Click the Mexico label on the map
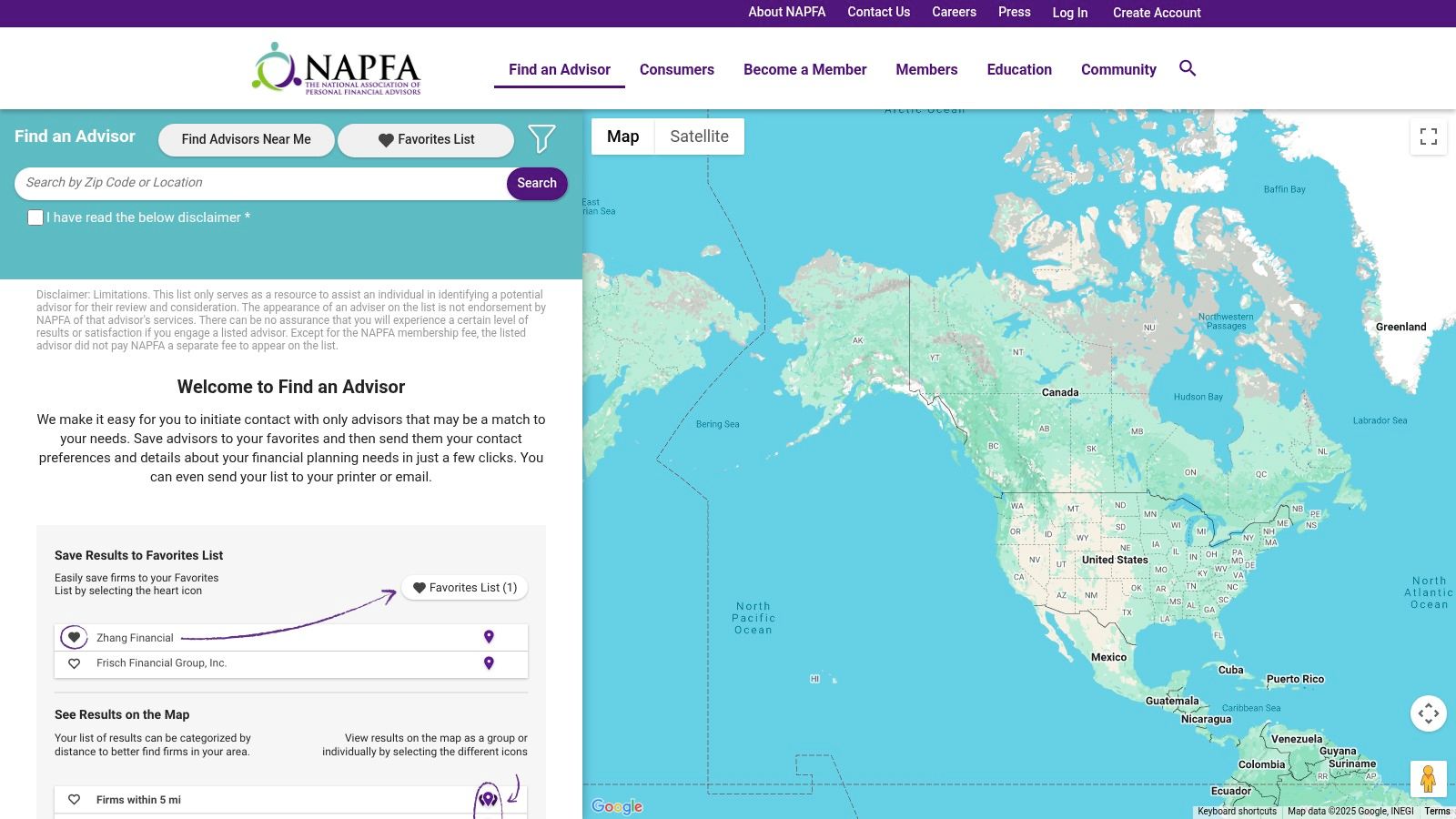This screenshot has height=819, width=1456. pyautogui.click(x=1108, y=657)
